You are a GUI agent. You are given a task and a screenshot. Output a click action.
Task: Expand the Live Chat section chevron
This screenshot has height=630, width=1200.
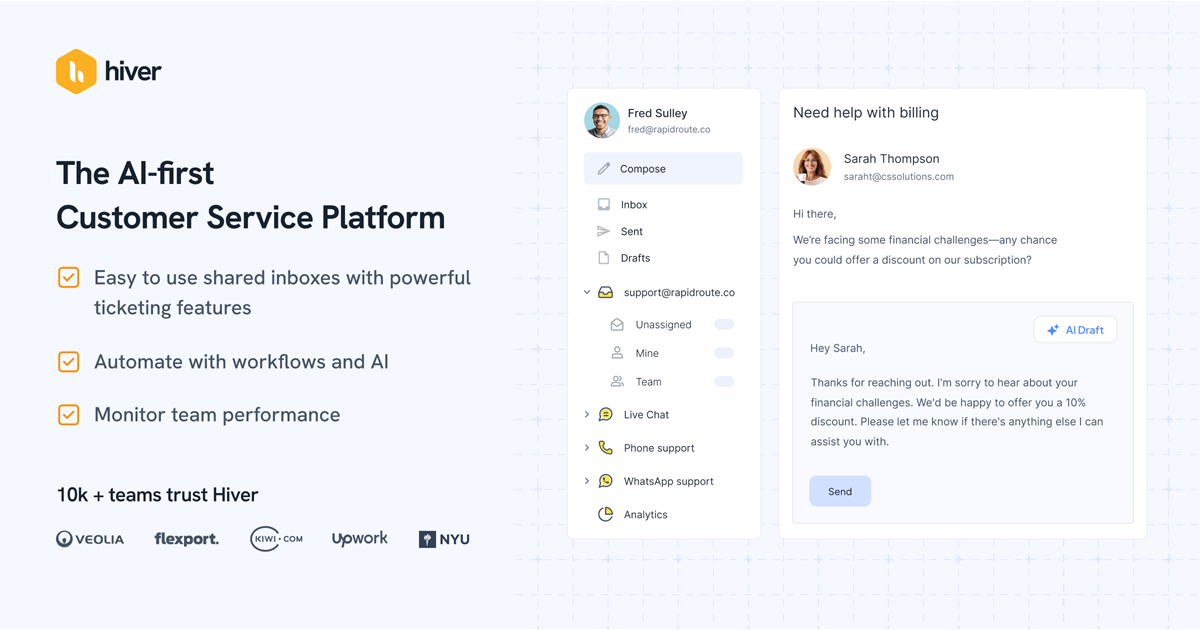(x=587, y=414)
